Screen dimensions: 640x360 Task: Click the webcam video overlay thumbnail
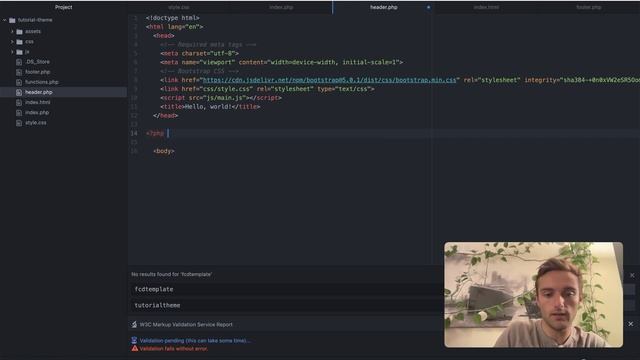click(533, 295)
